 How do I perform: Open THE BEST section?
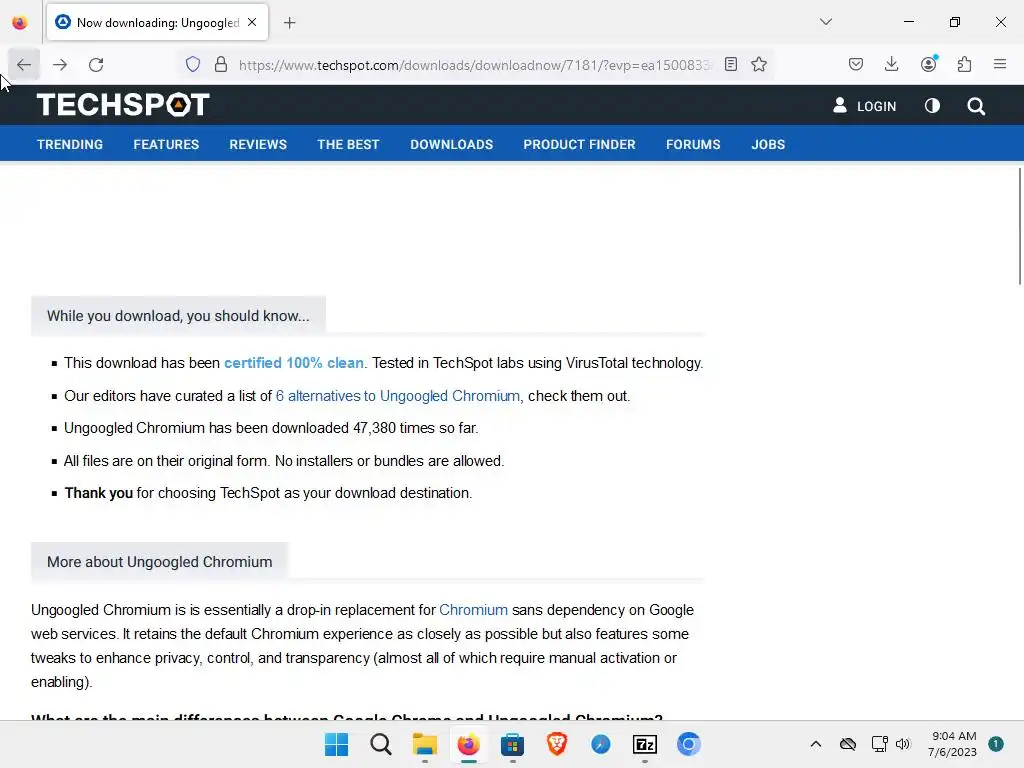(348, 144)
